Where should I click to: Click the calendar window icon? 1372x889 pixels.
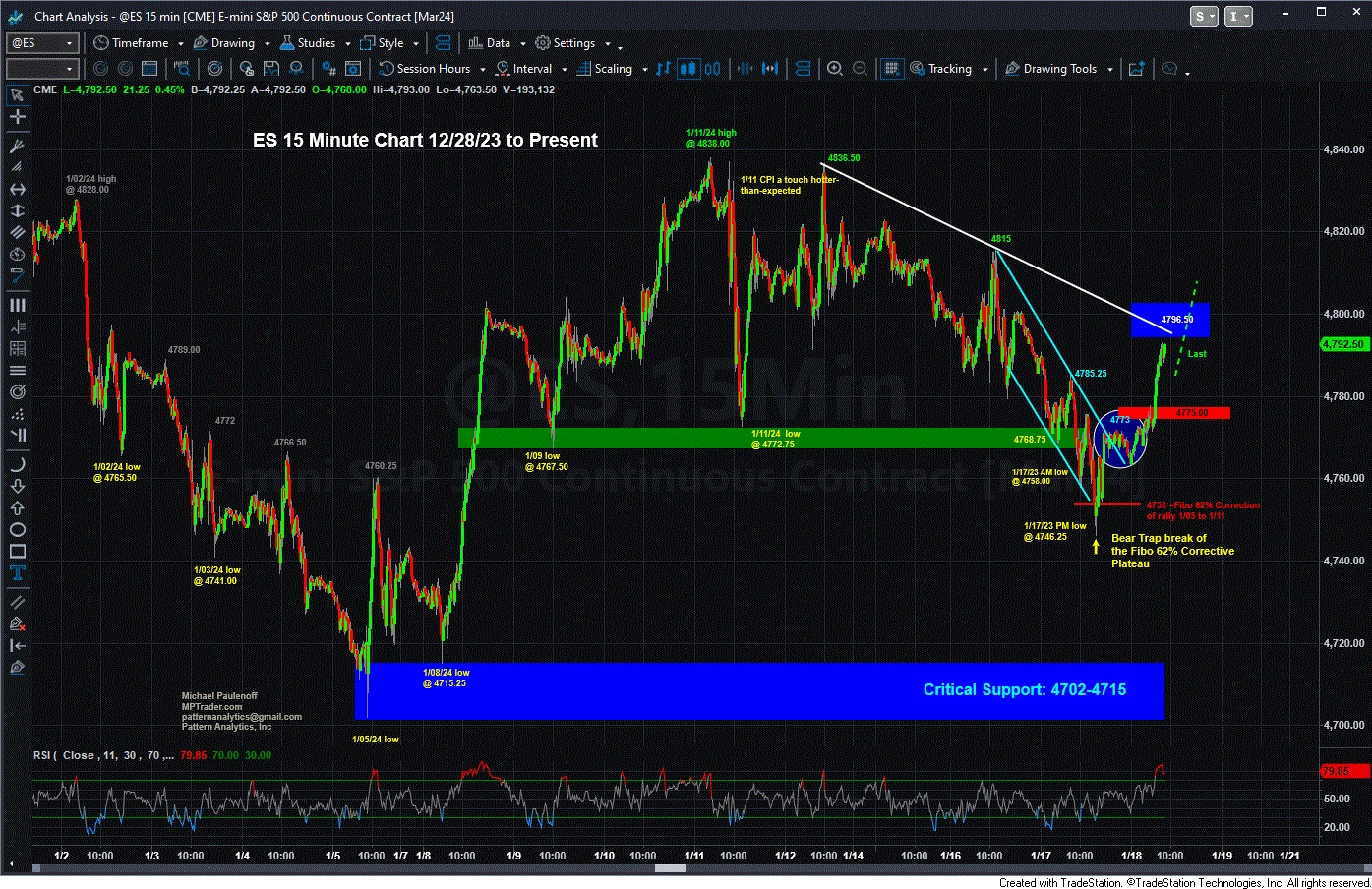149,69
